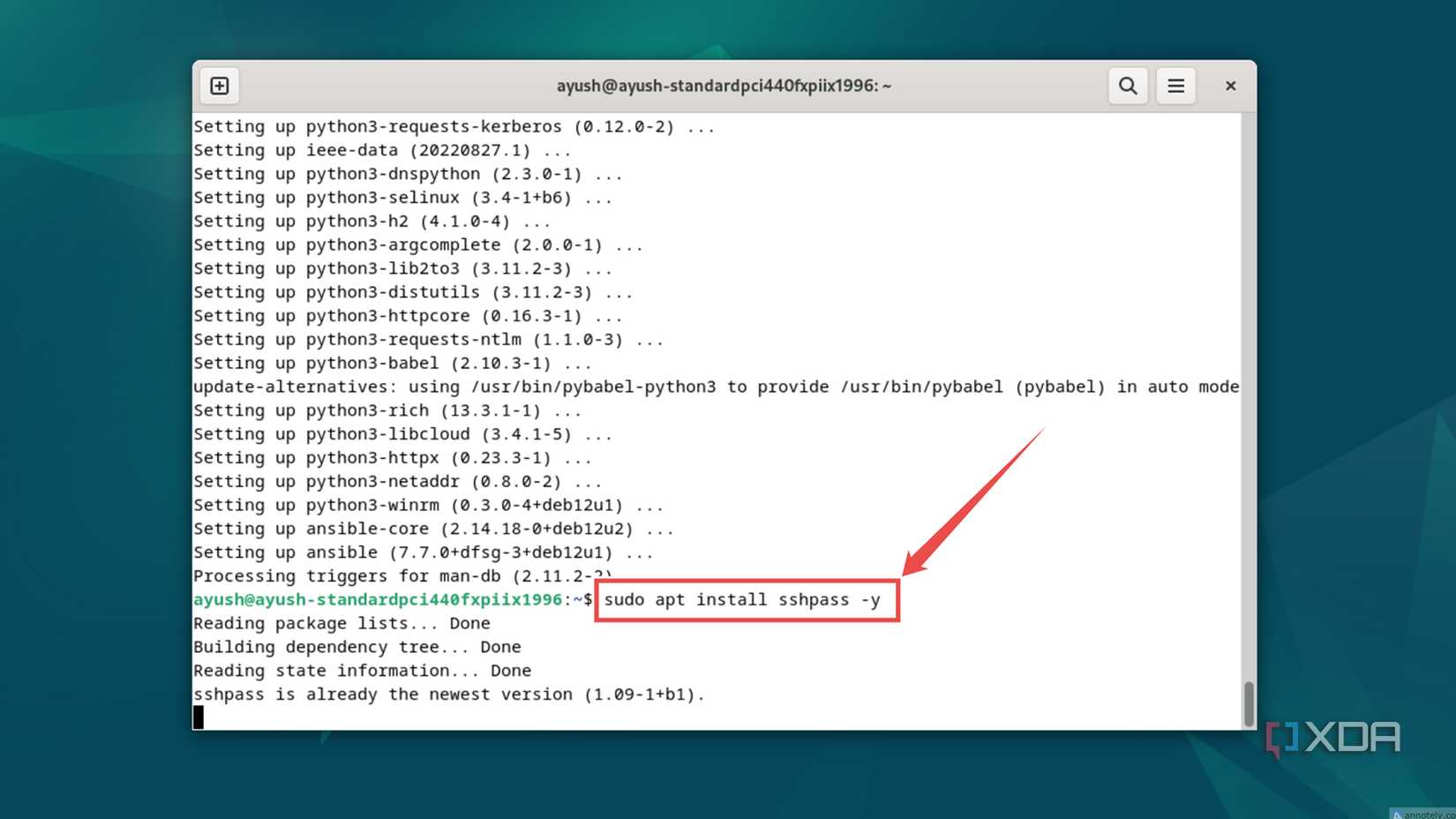1456x819 pixels.
Task: Open a new terminal tab
Action: [220, 86]
